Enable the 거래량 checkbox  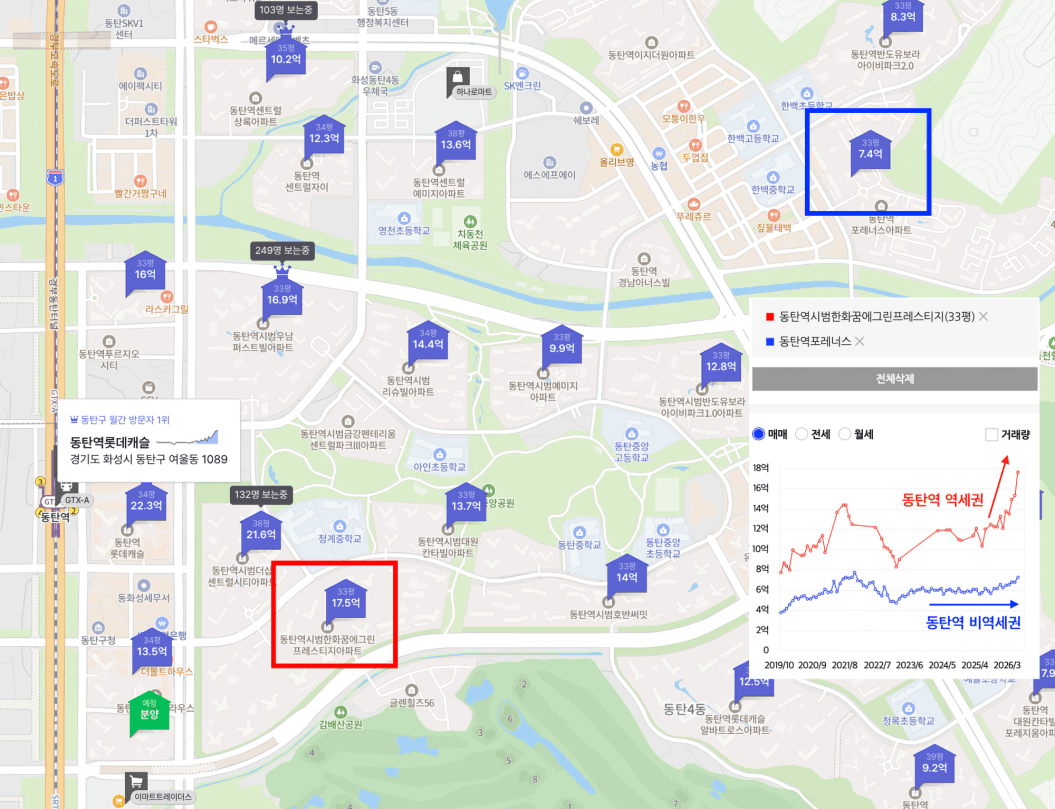point(991,435)
